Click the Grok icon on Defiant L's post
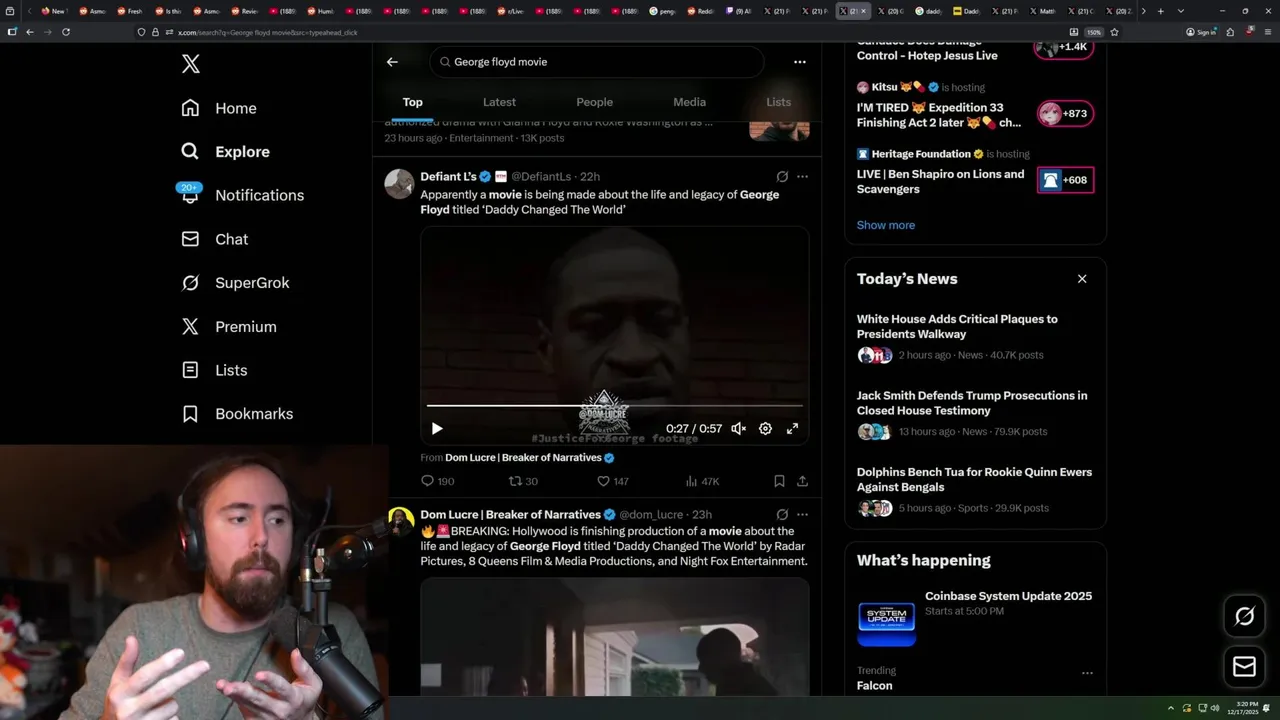This screenshot has height=720, width=1280. point(782,177)
